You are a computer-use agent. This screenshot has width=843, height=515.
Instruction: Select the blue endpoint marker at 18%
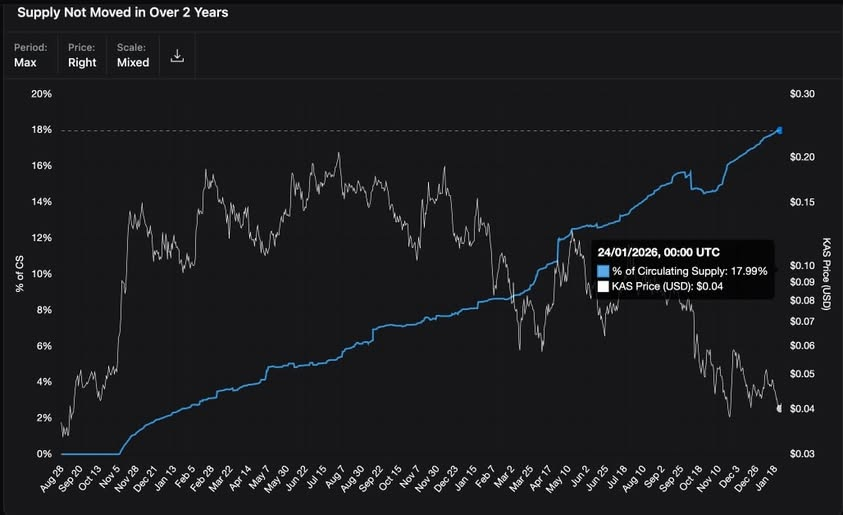pyautogui.click(x=780, y=130)
